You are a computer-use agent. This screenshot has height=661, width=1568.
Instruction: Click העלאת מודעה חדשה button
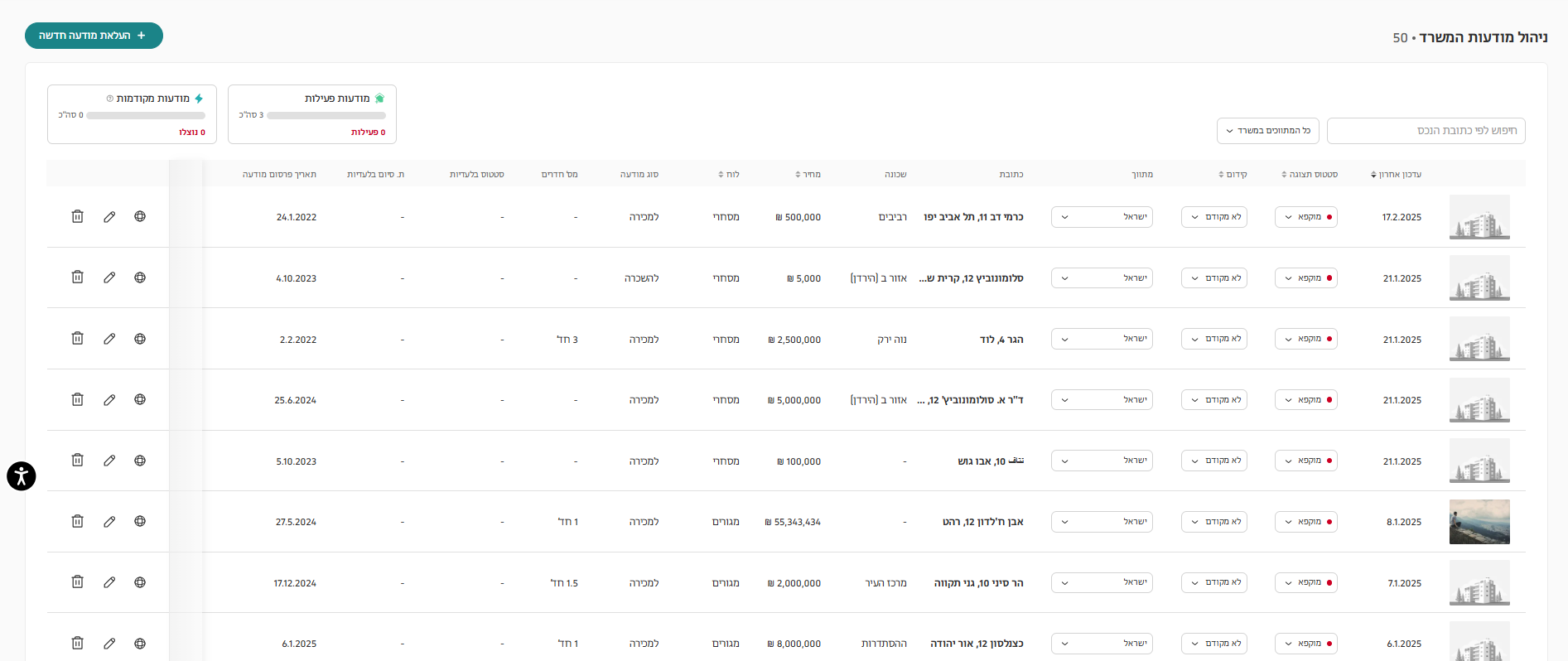(x=94, y=36)
